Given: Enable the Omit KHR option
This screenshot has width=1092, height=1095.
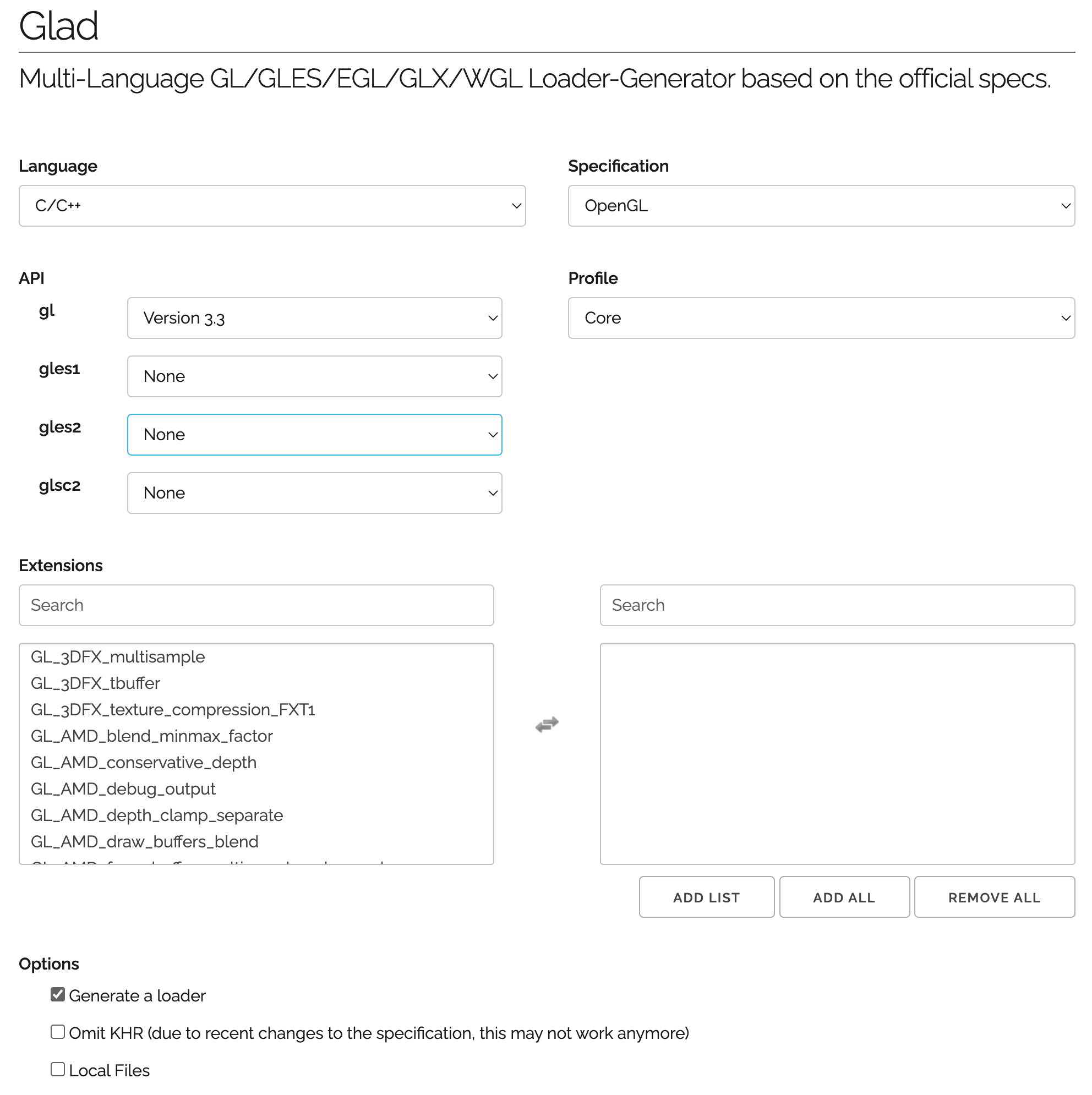Looking at the screenshot, I should pyautogui.click(x=58, y=1032).
